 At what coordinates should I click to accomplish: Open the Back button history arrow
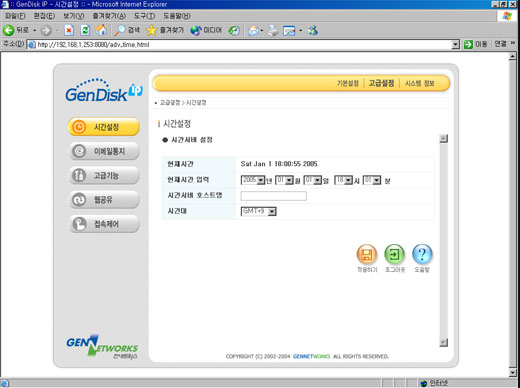point(34,30)
